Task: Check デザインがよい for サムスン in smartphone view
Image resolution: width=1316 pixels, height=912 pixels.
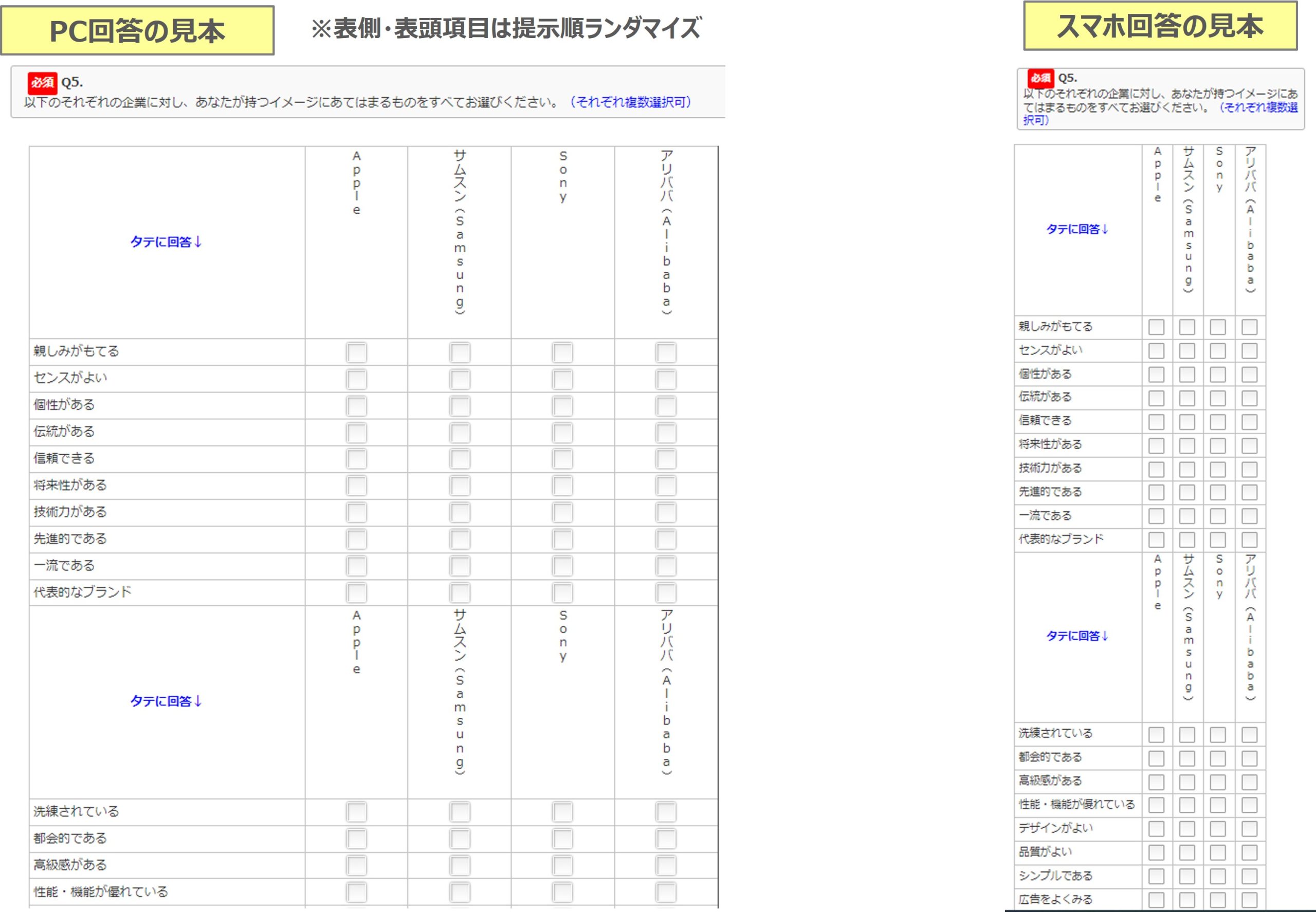Action: pyautogui.click(x=1186, y=827)
